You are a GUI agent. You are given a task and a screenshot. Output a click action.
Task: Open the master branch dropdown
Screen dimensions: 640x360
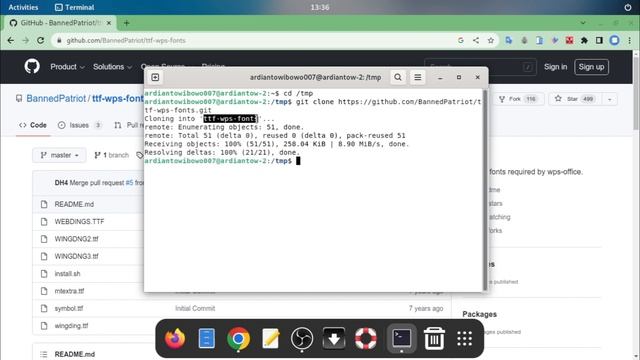(60, 155)
